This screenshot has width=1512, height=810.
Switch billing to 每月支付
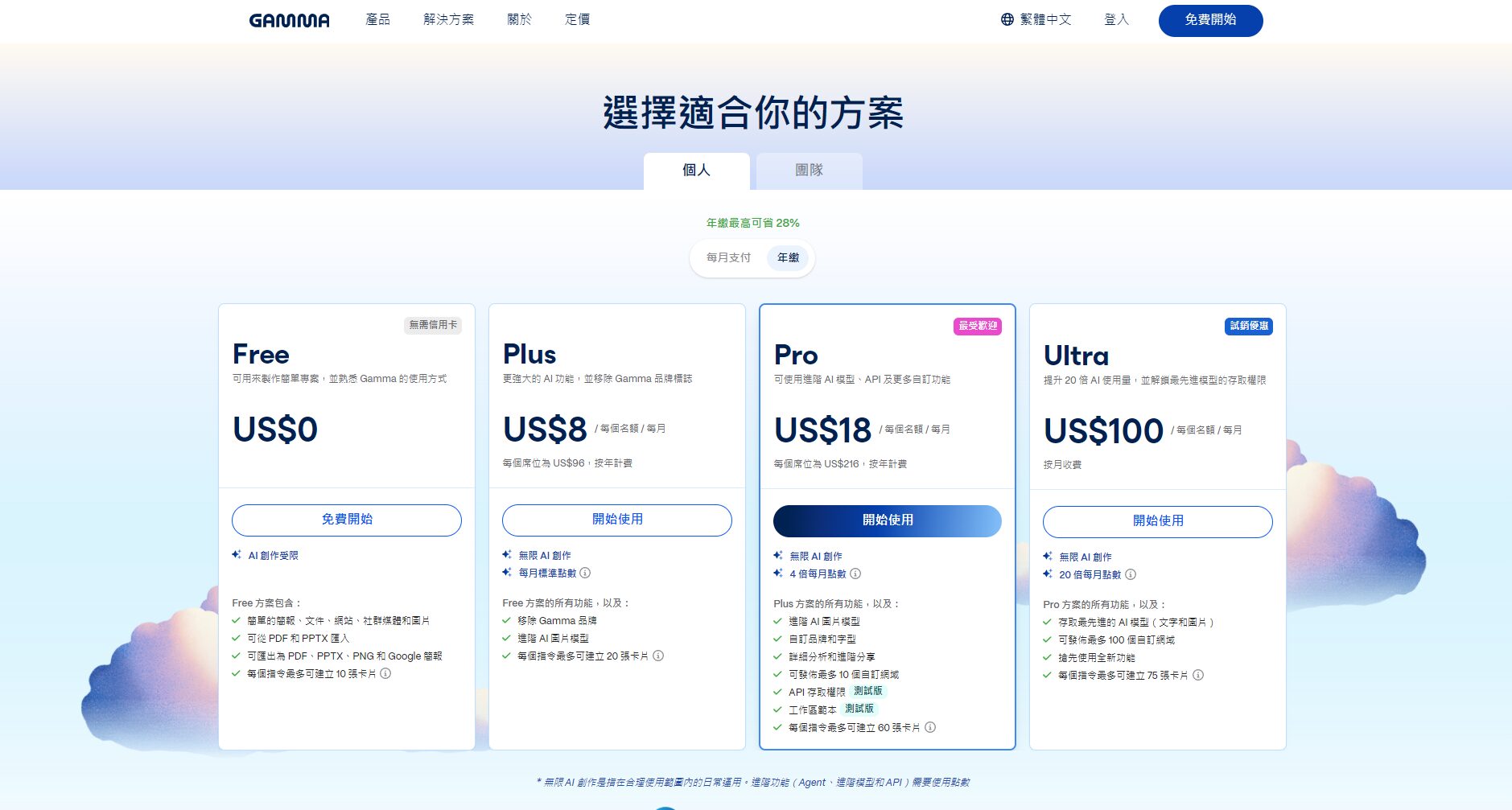[x=728, y=257]
